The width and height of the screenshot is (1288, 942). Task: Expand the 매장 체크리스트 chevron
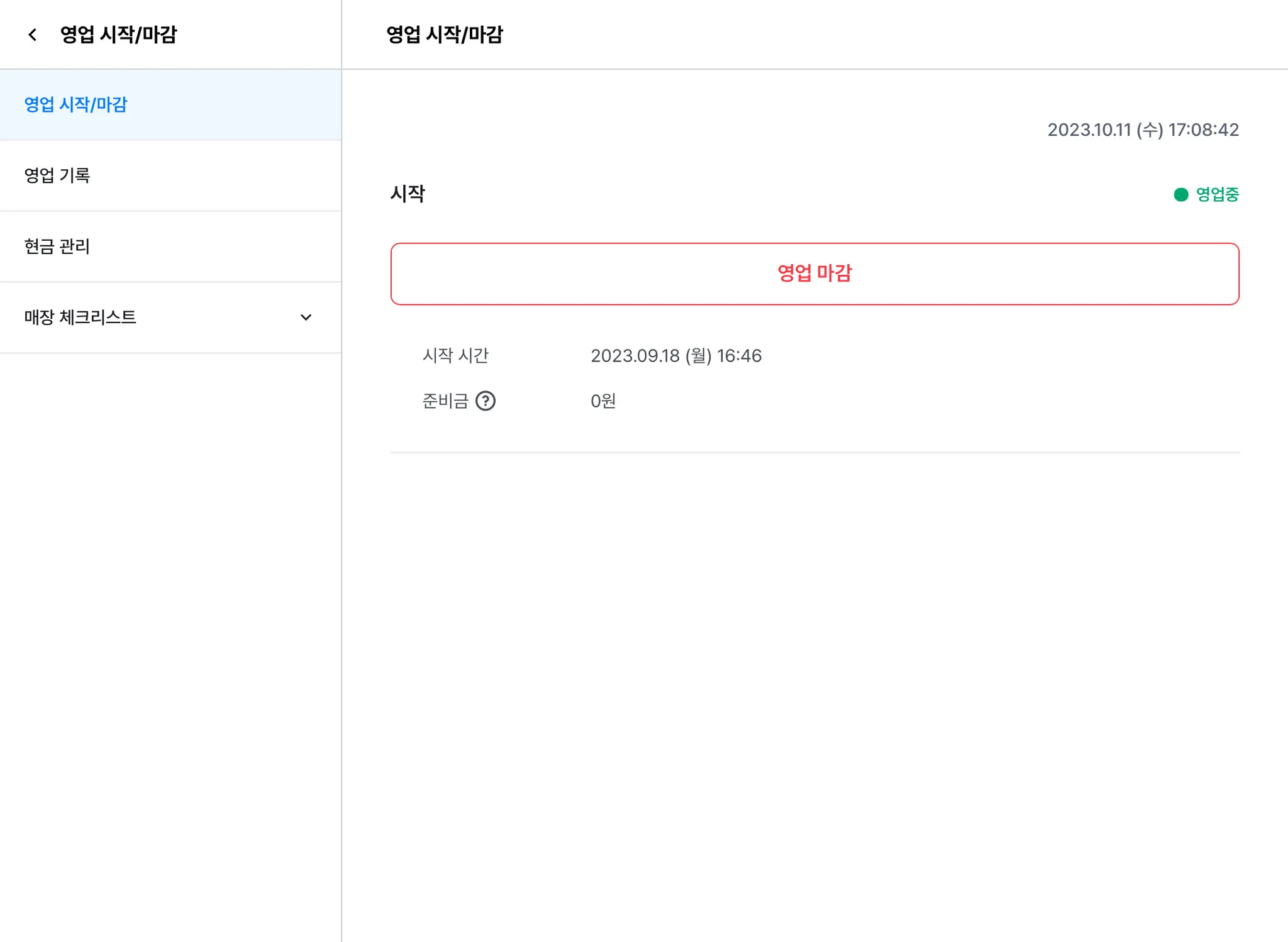306,318
